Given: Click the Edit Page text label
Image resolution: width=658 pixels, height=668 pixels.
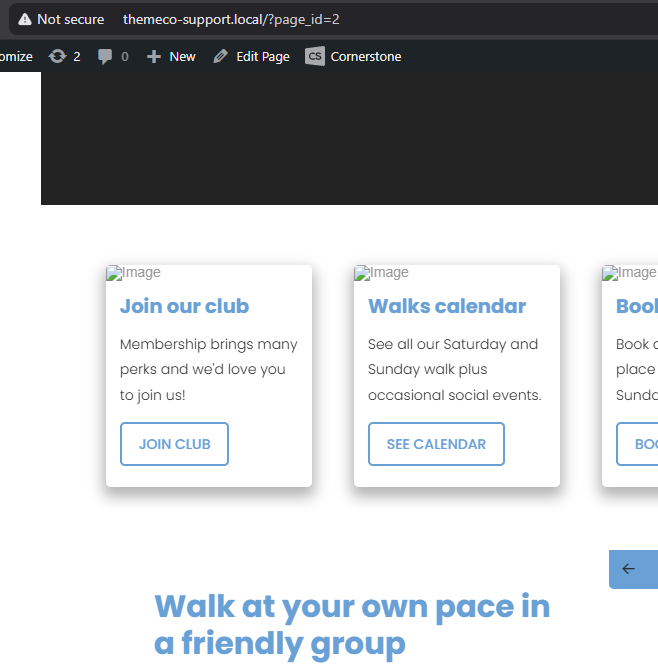Looking at the screenshot, I should (x=262, y=56).
